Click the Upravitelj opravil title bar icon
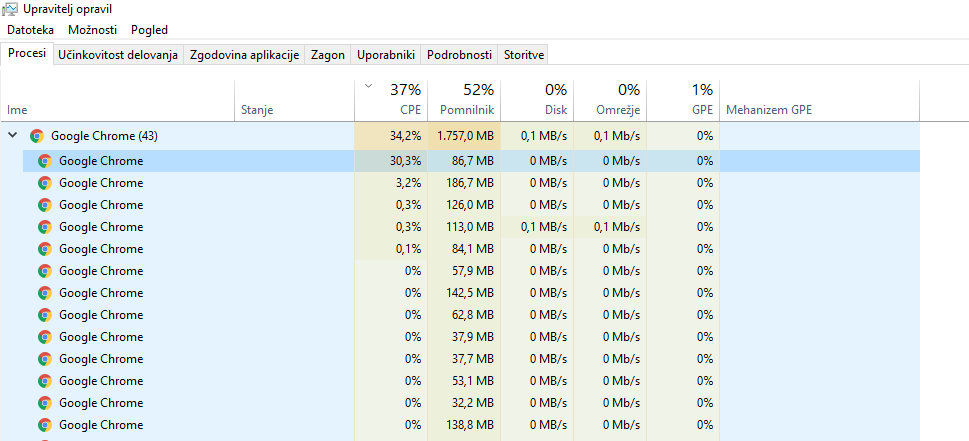Image resolution: width=969 pixels, height=441 pixels. click(x=10, y=9)
